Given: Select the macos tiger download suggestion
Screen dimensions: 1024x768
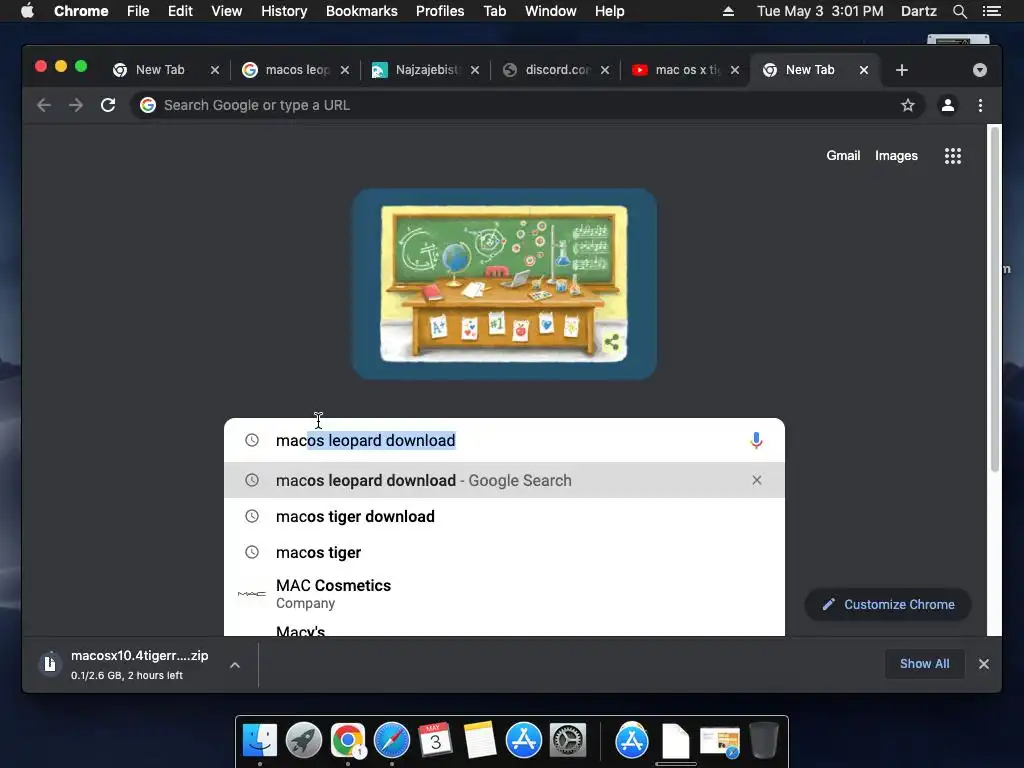Looking at the screenshot, I should point(504,516).
